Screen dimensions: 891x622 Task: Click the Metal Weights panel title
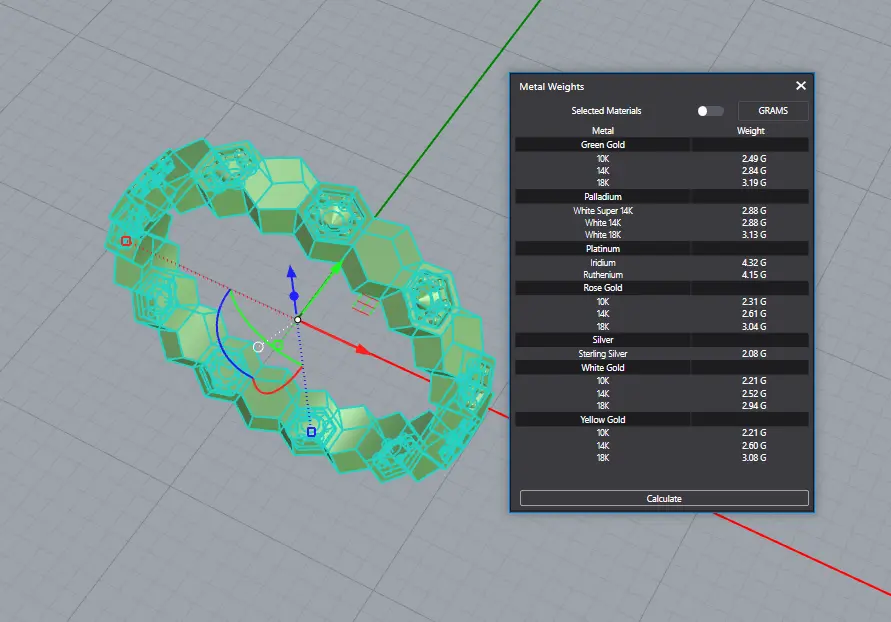(x=551, y=86)
